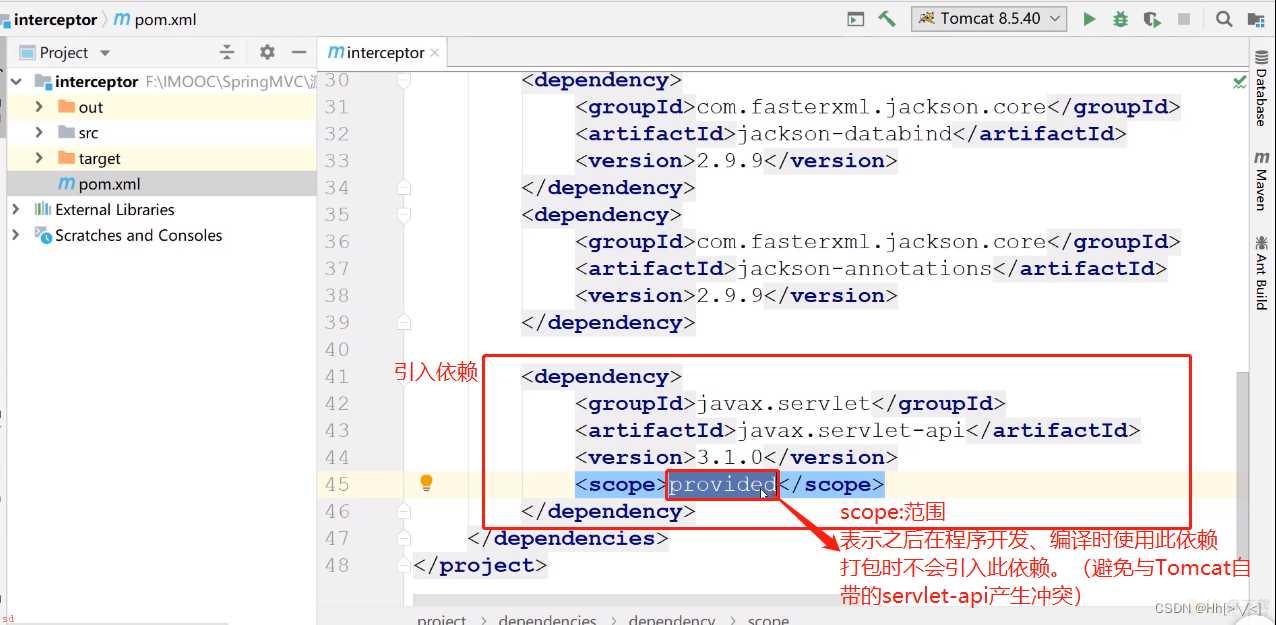
Task: Open Project panel settings gear
Action: tap(267, 52)
